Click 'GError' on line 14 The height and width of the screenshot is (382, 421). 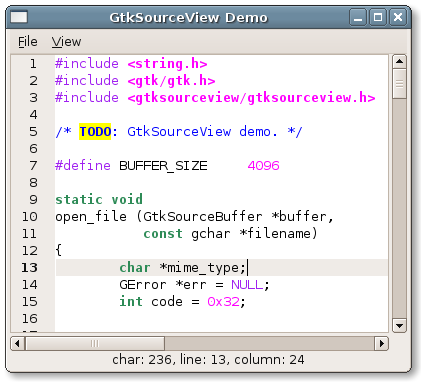click(143, 285)
